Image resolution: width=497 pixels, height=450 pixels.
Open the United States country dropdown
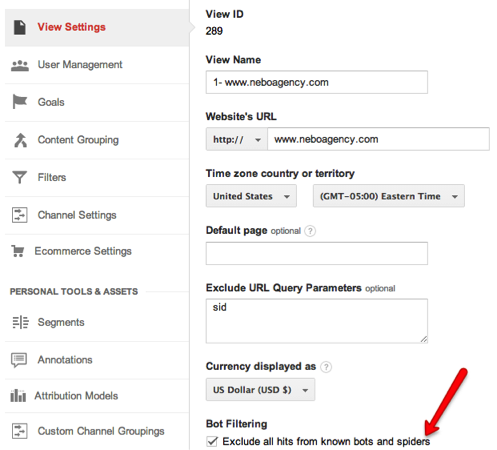tap(251, 196)
